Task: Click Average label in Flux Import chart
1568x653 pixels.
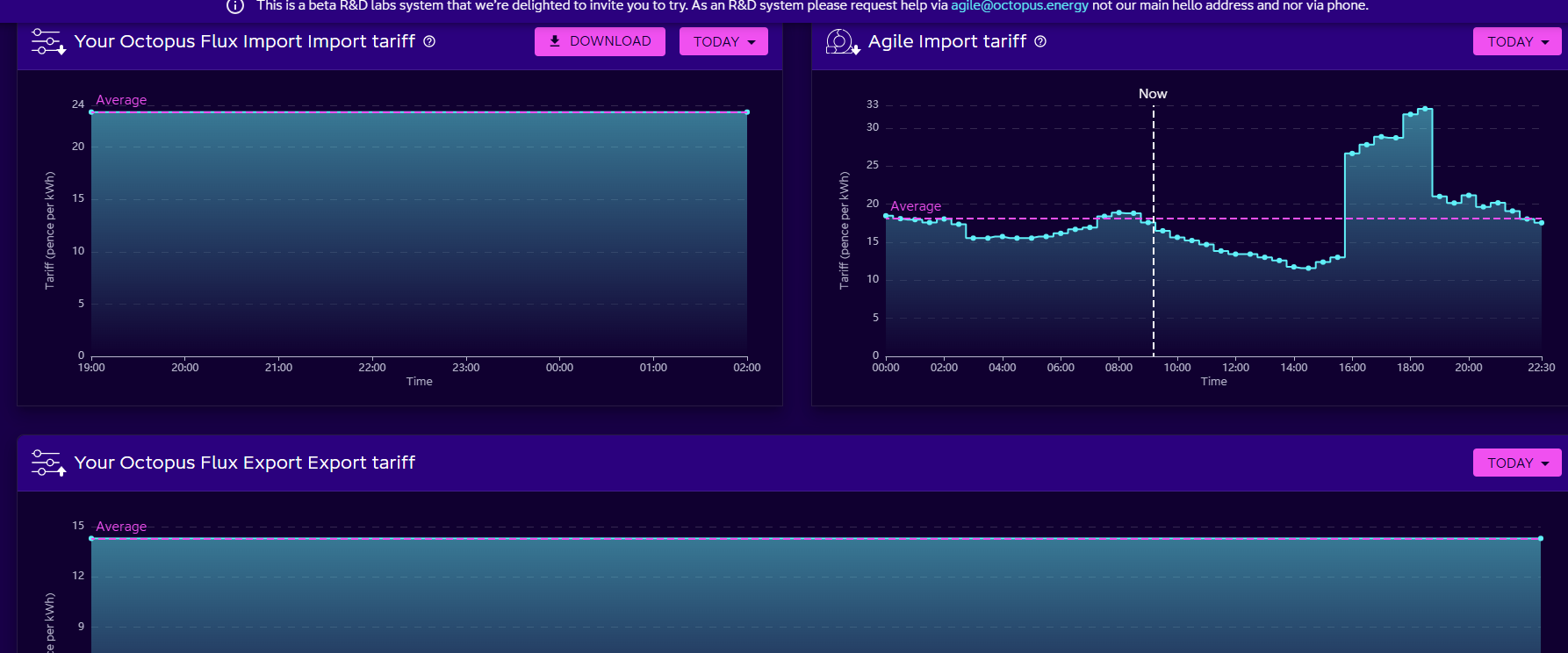Action: click(x=121, y=100)
